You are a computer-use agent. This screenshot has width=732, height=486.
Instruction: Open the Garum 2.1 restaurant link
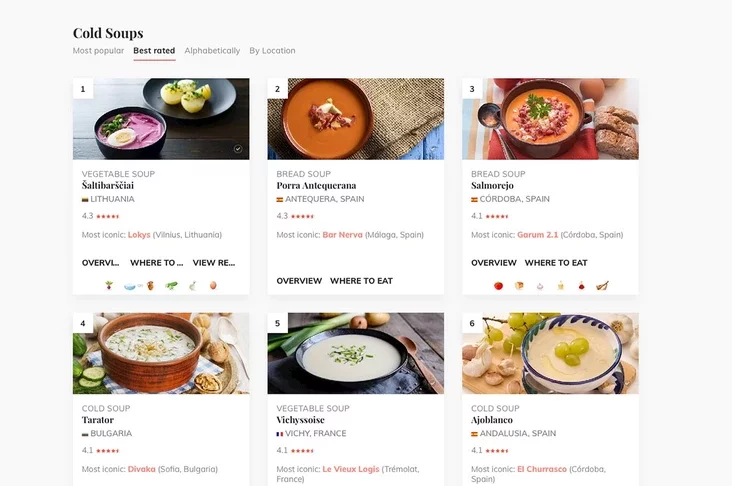click(x=538, y=235)
